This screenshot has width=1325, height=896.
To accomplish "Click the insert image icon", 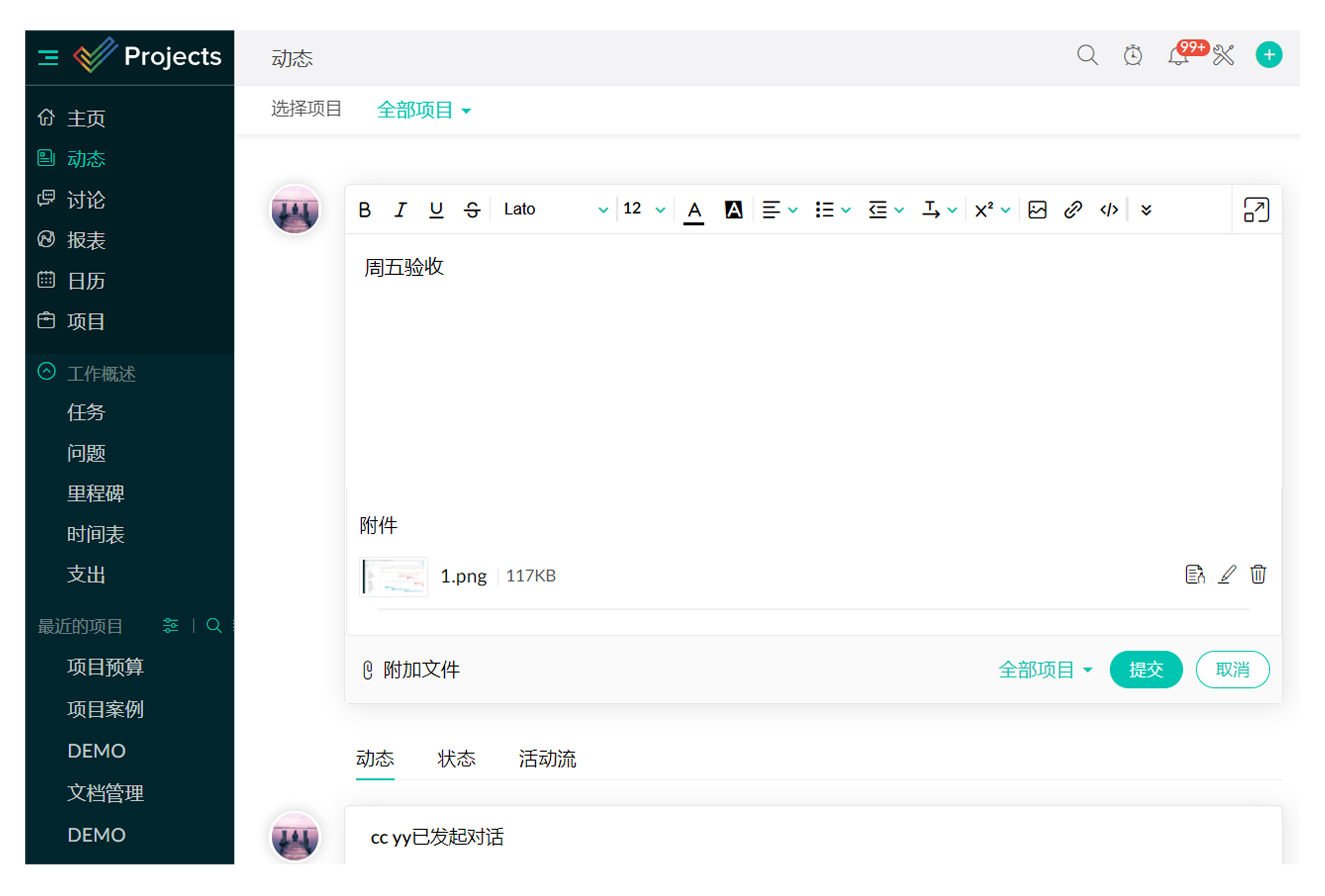I will (1036, 210).
